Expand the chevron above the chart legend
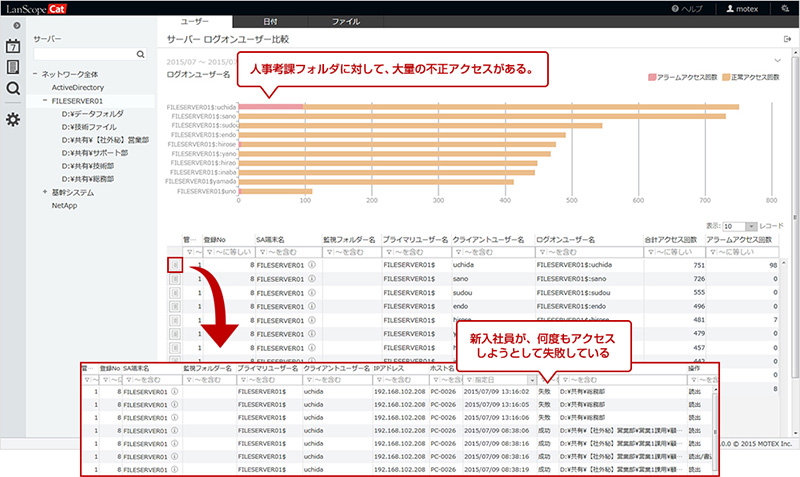This screenshot has width=800, height=477. [x=778, y=60]
